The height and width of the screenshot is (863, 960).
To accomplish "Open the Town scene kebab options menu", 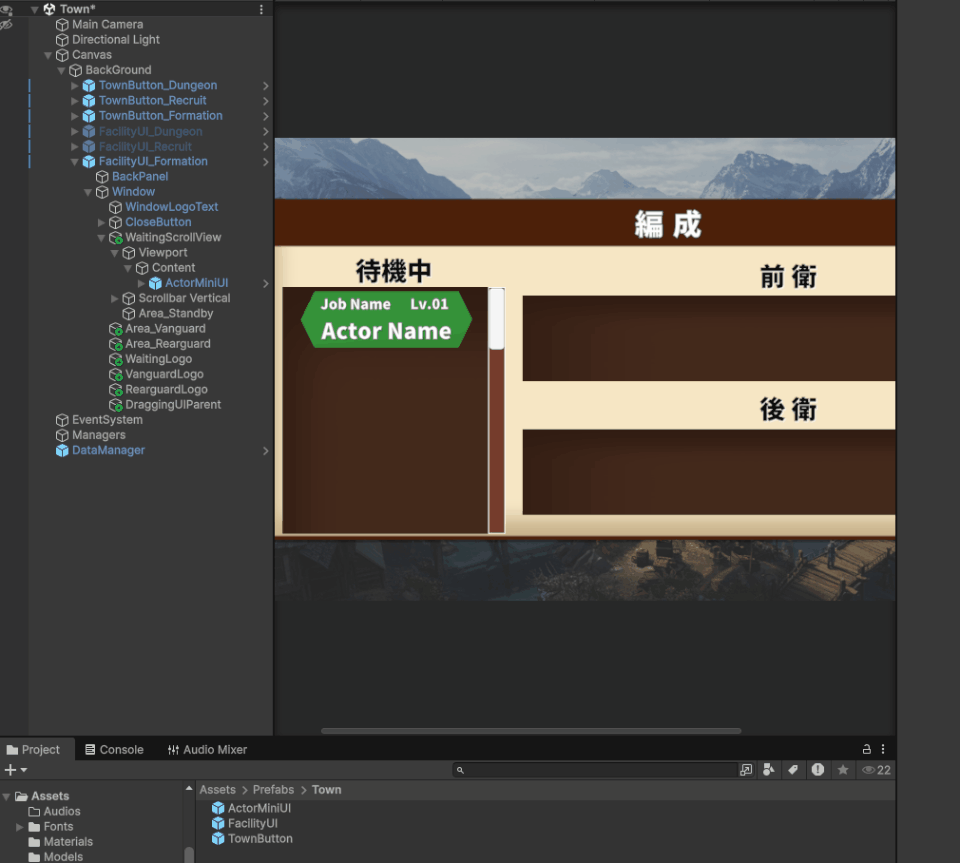I will tap(262, 9).
